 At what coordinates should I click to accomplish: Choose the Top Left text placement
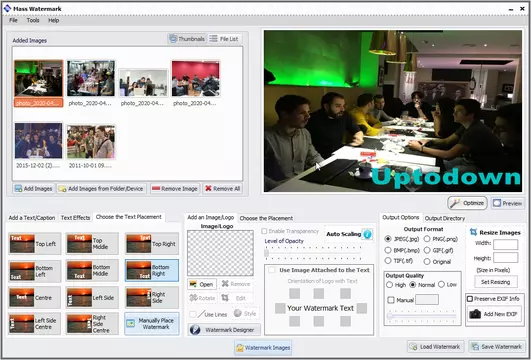click(35, 243)
